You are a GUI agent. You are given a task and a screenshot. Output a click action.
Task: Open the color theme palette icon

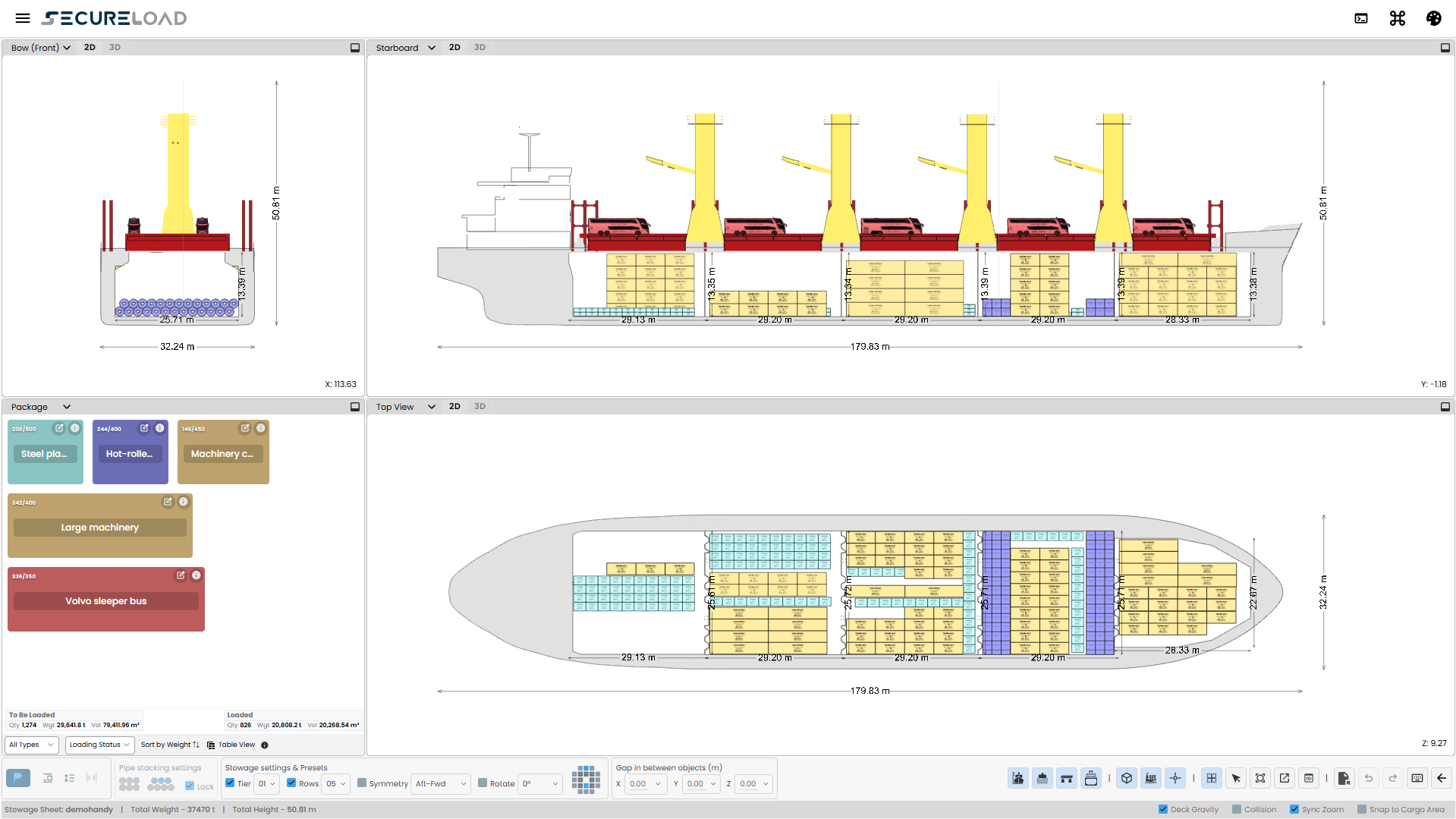[1433, 18]
